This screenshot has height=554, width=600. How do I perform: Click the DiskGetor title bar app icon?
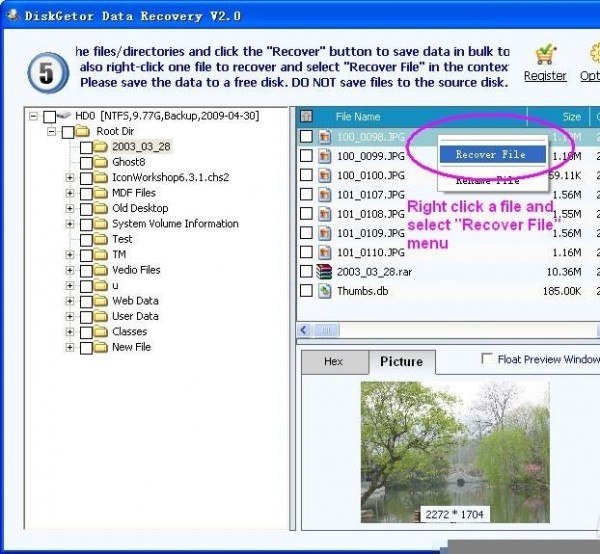tap(13, 15)
